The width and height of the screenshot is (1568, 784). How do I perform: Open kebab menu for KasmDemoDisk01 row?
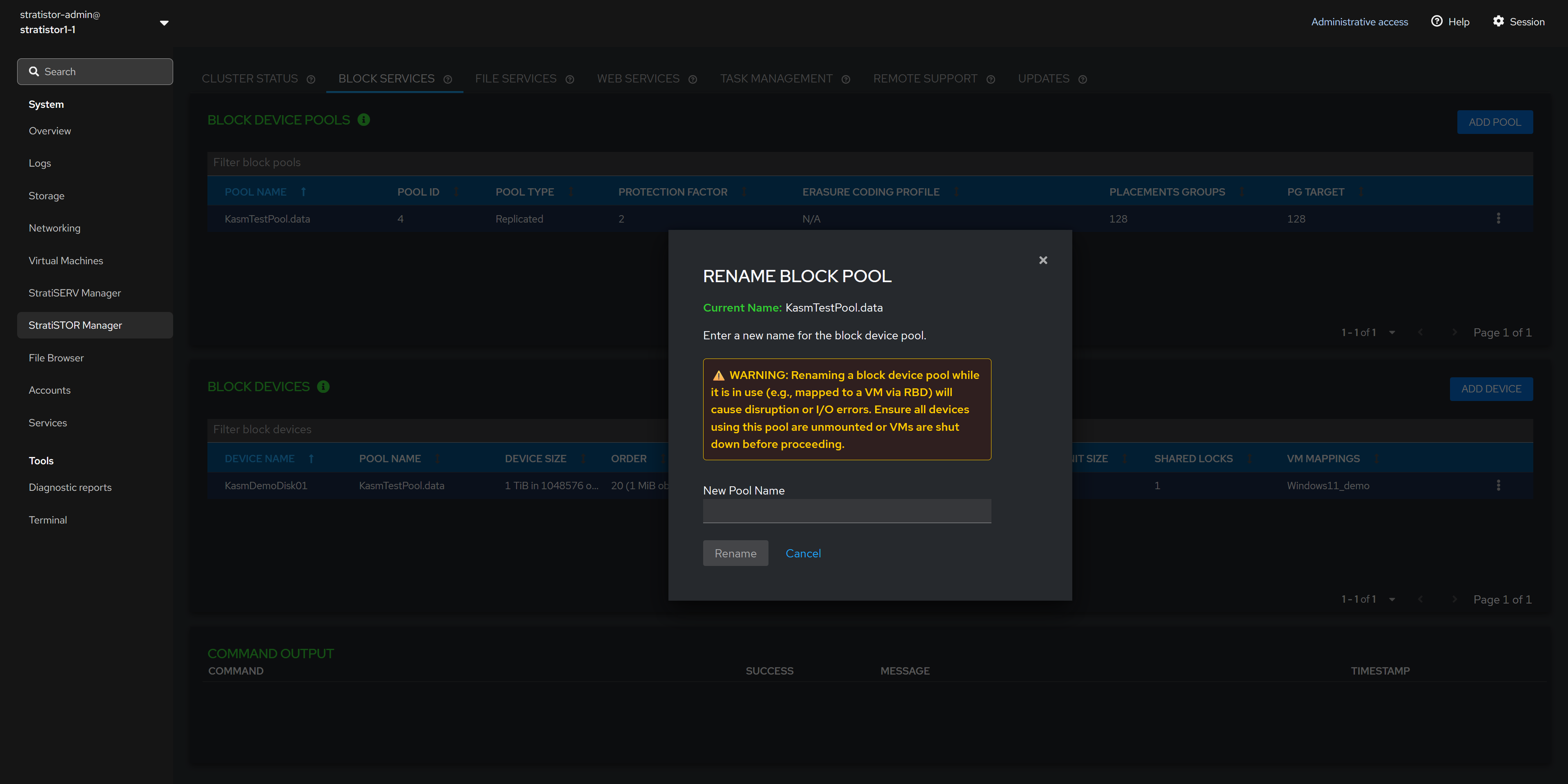click(1498, 485)
